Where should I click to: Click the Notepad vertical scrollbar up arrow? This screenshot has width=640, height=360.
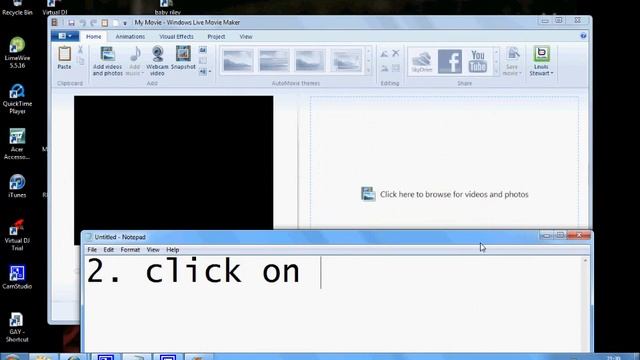(x=585, y=260)
